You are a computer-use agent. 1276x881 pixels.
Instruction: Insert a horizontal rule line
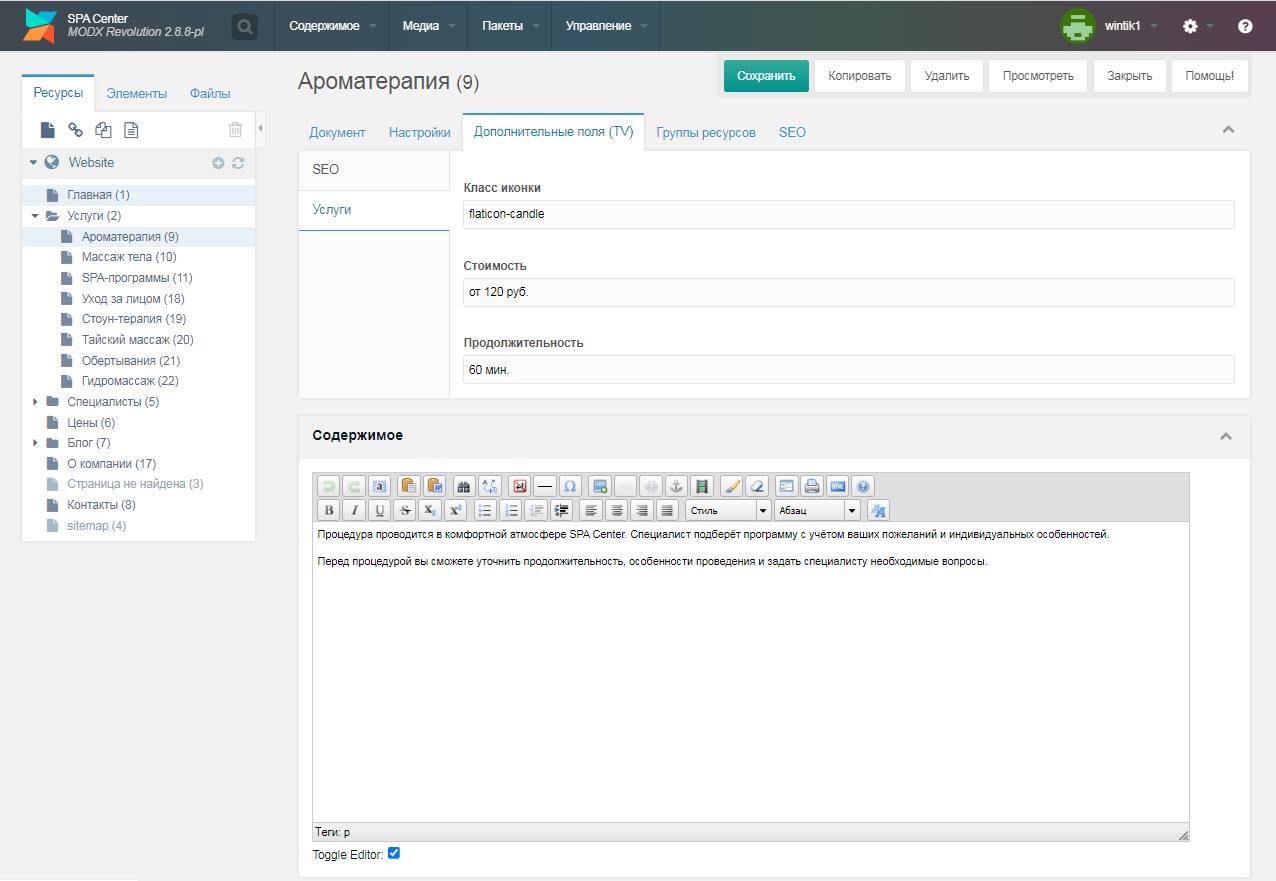(545, 486)
